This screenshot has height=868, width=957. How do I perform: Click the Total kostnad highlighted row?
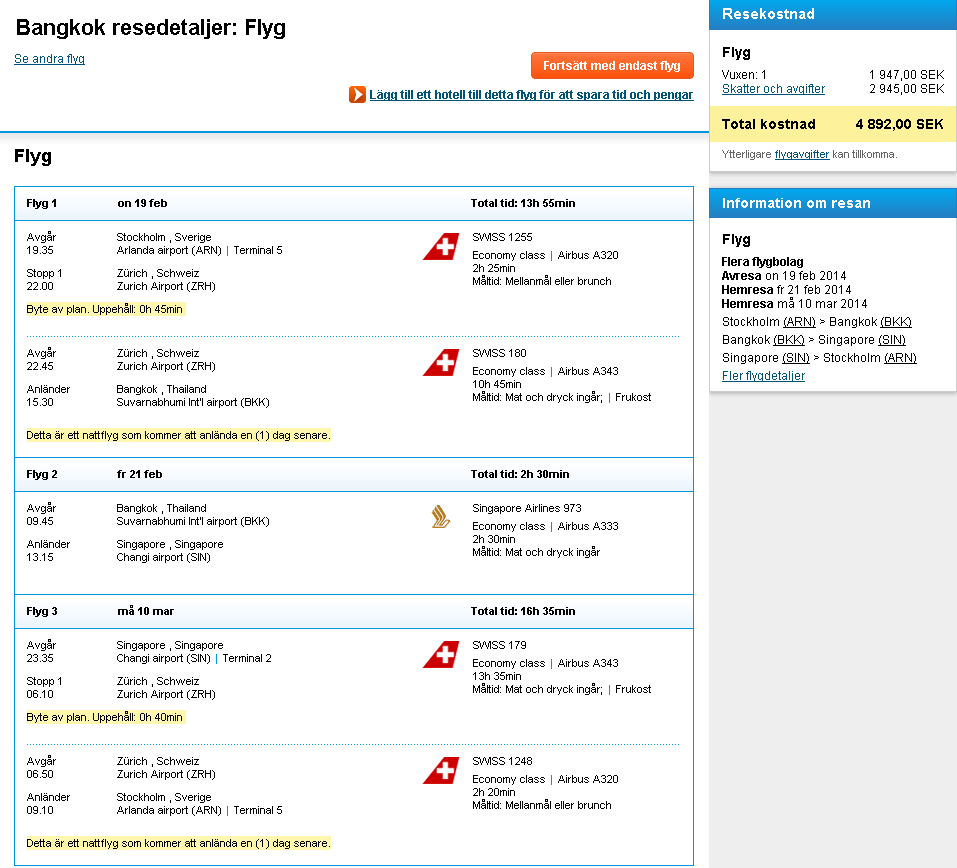[832, 125]
